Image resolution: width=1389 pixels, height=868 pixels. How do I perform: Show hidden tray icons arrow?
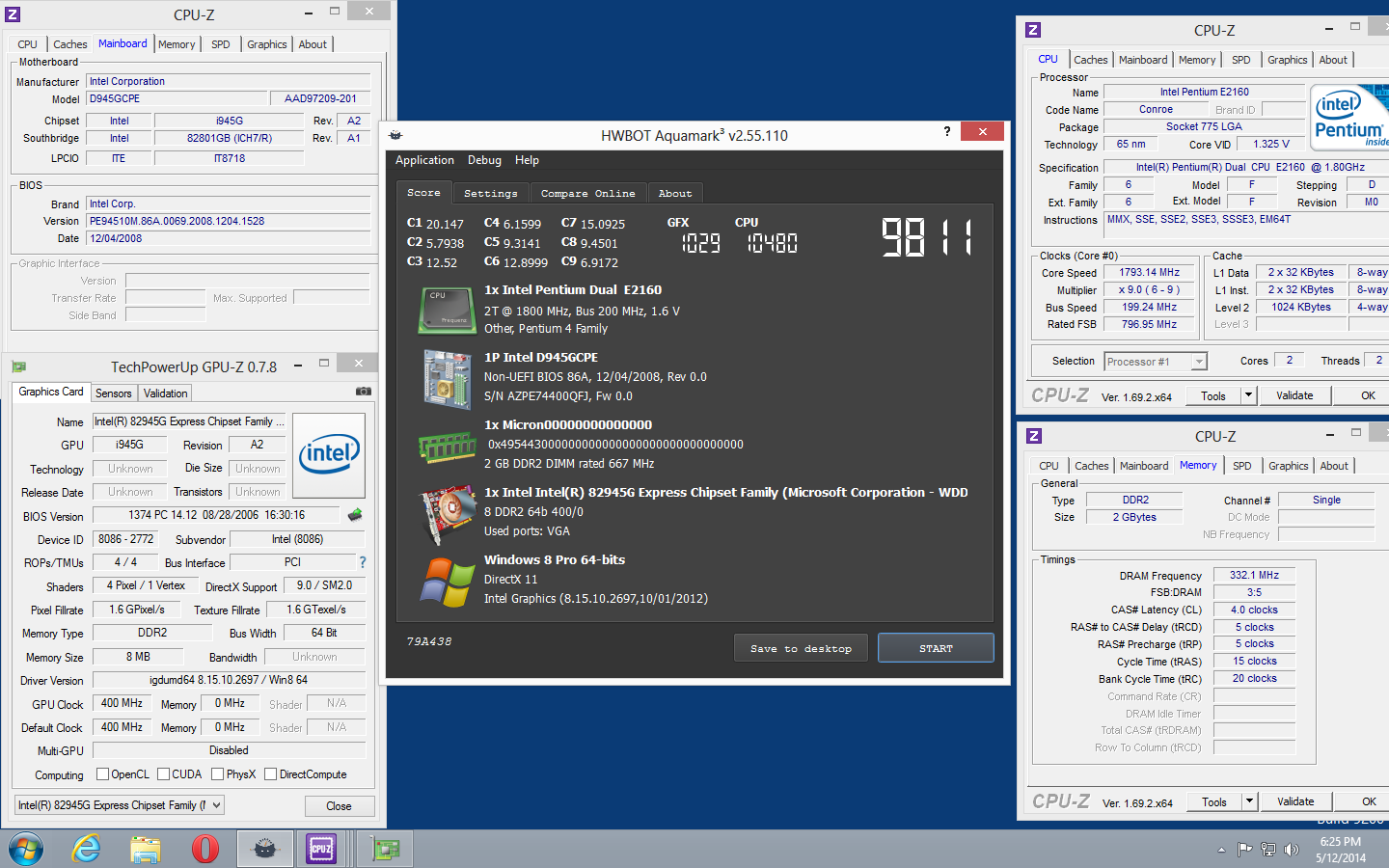tap(1221, 850)
